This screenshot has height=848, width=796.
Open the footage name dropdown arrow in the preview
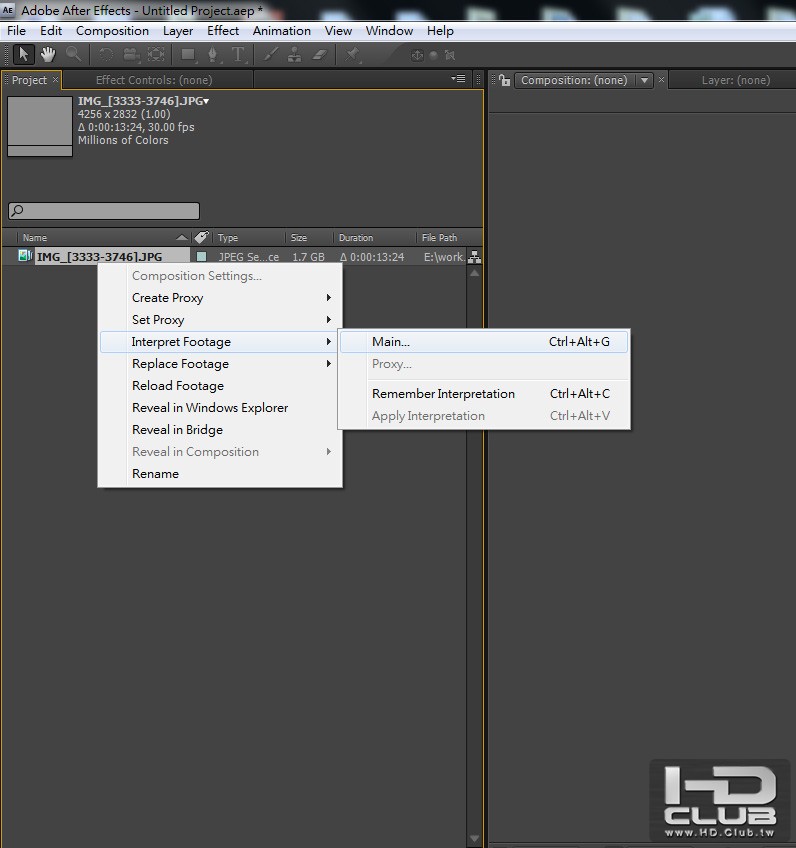pyautogui.click(x=207, y=101)
